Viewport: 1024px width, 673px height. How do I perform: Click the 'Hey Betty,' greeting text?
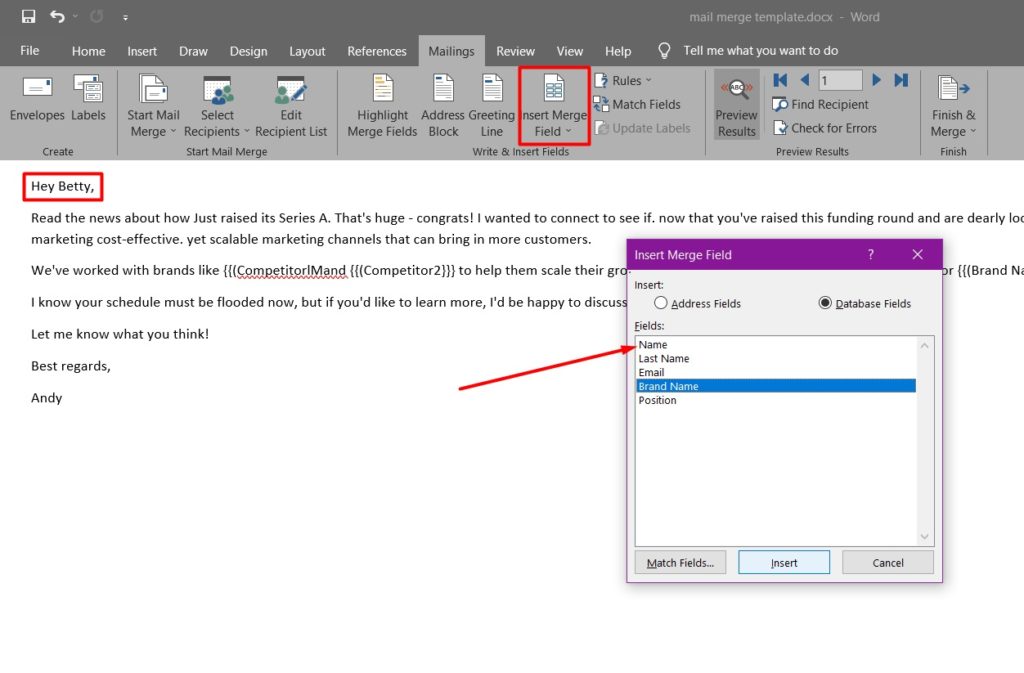coord(63,186)
